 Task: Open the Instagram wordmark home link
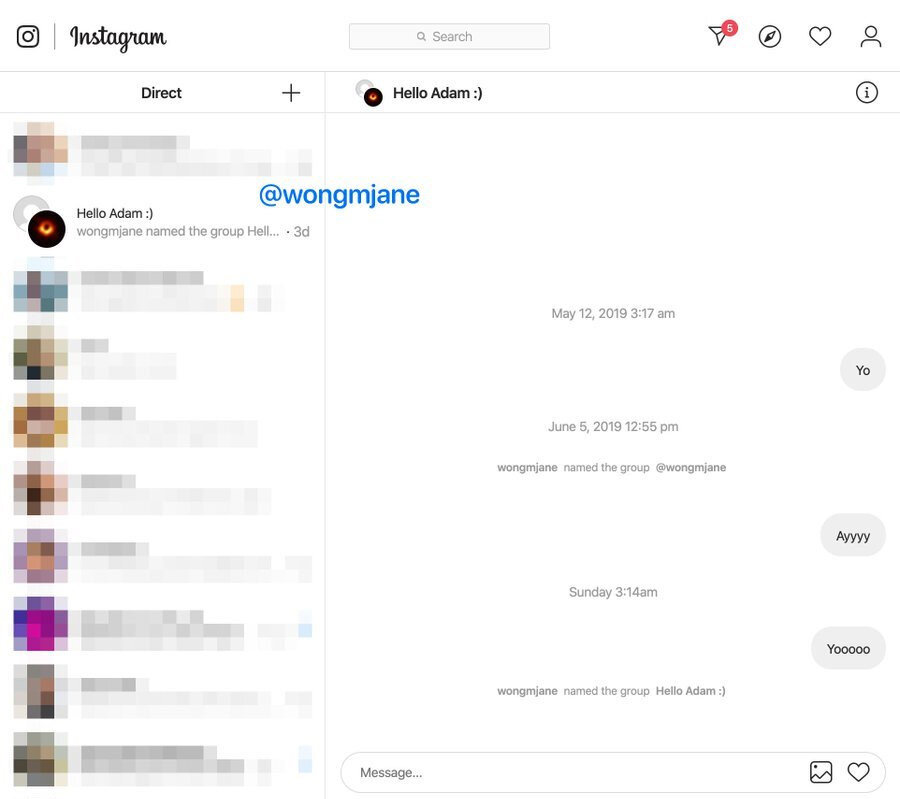click(118, 38)
